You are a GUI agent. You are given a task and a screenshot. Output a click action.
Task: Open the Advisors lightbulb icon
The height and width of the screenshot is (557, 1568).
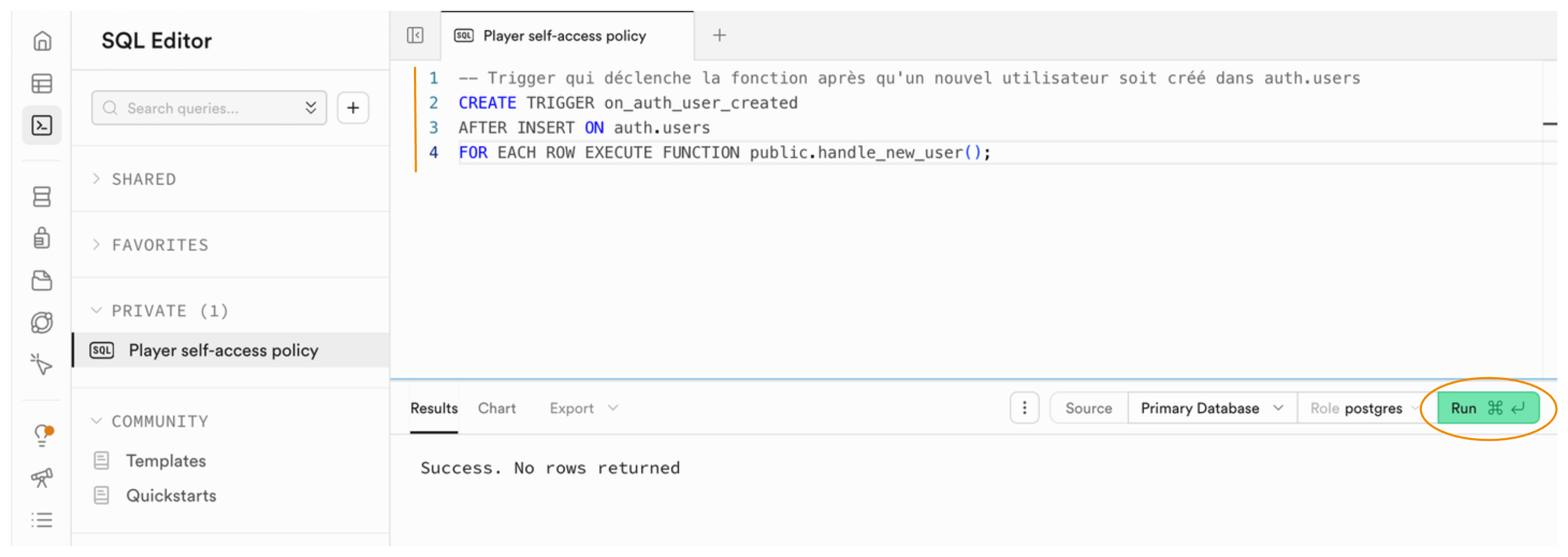tap(42, 435)
